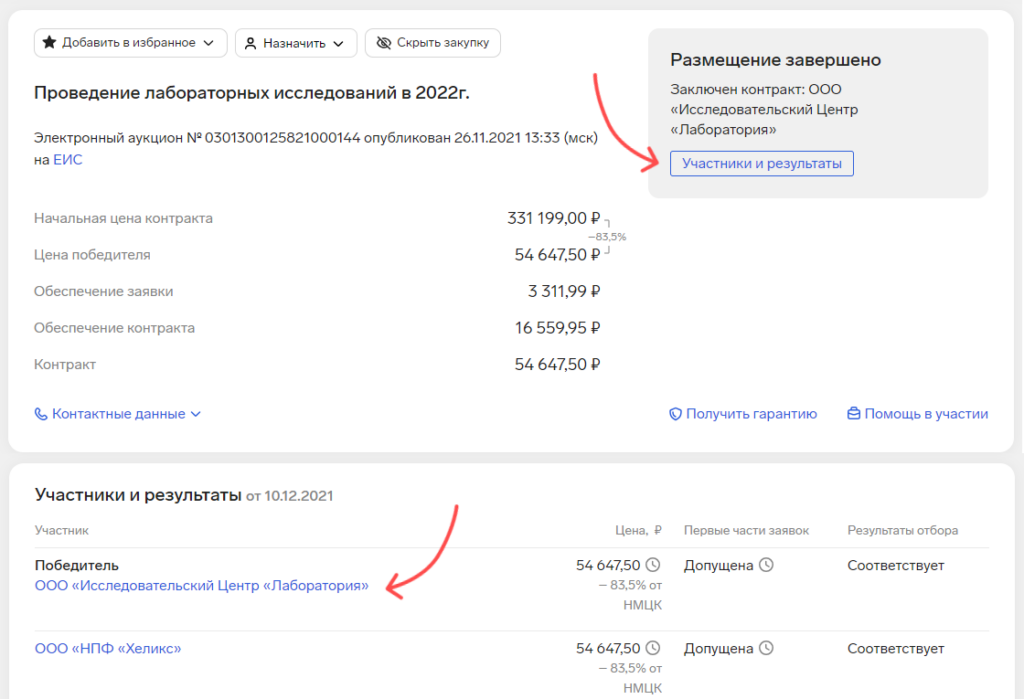Click the auction title Проведение лабораторных исследований
Image resolution: width=1024 pixels, height=699 pixels.
tap(252, 93)
